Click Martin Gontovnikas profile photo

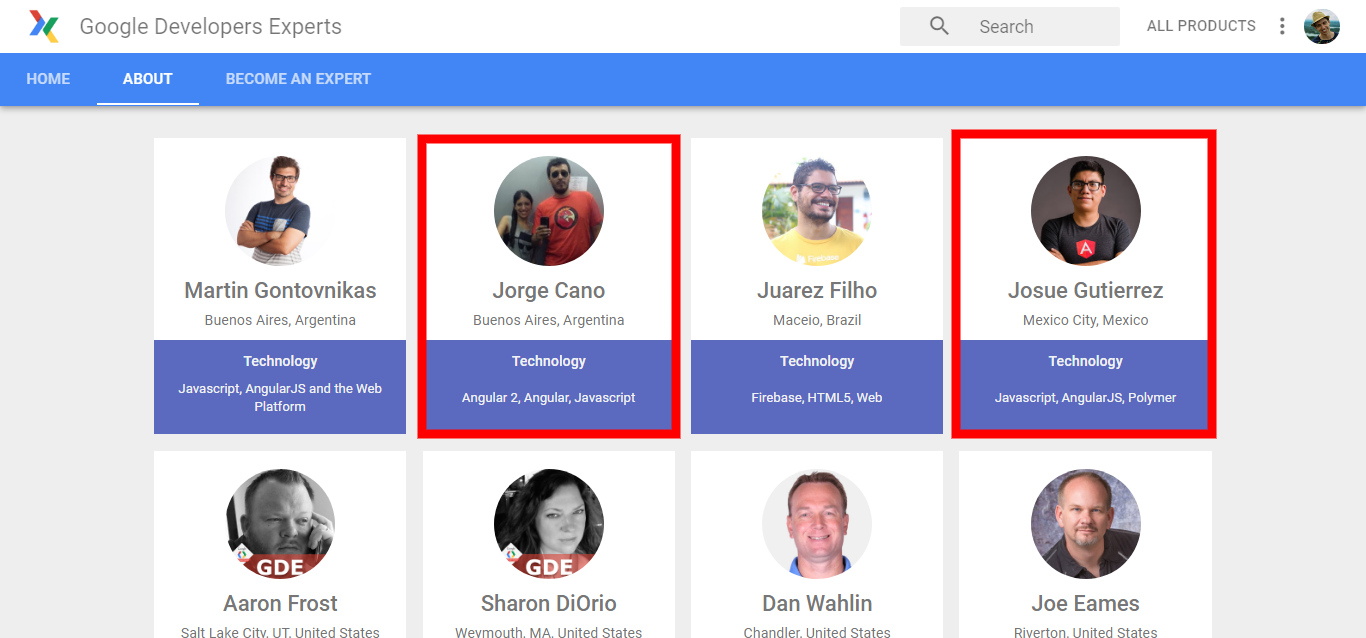tap(280, 210)
